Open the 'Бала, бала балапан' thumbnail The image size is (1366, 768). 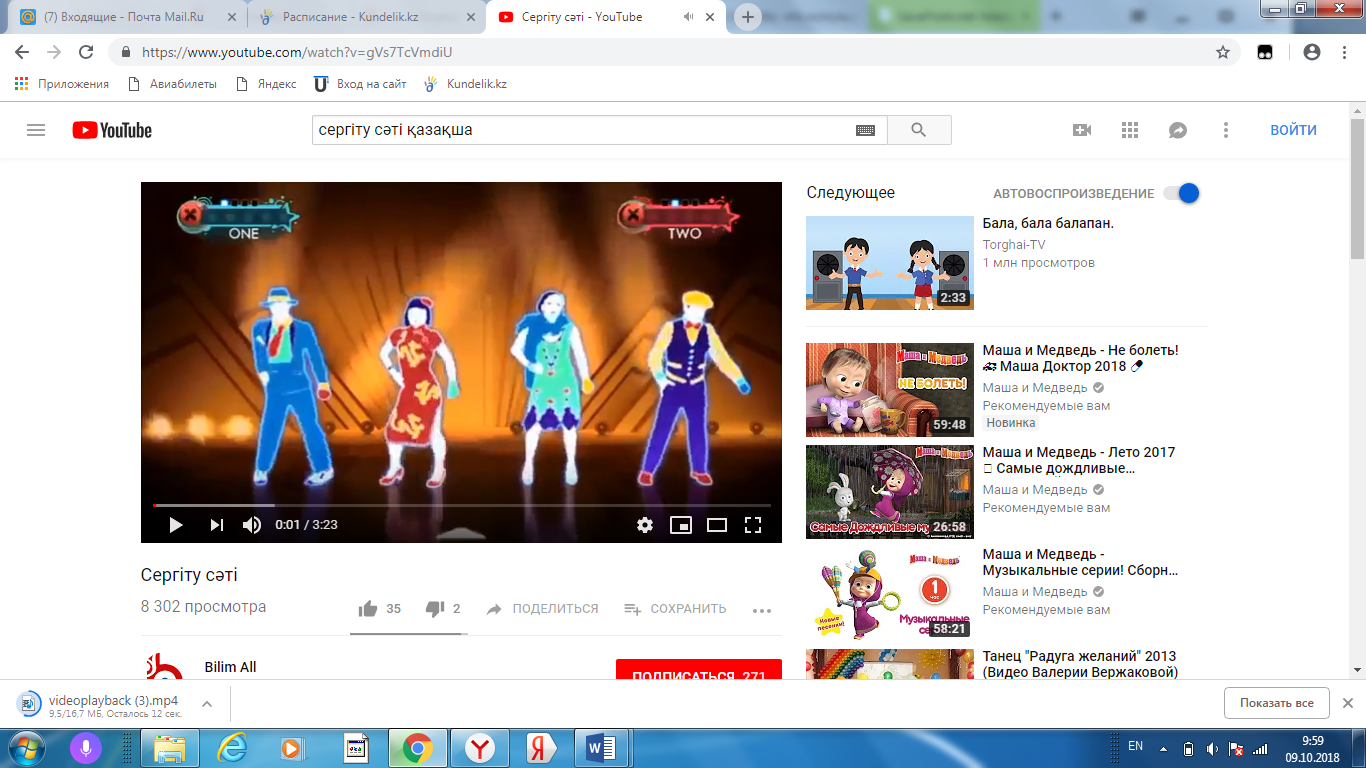tap(890, 263)
